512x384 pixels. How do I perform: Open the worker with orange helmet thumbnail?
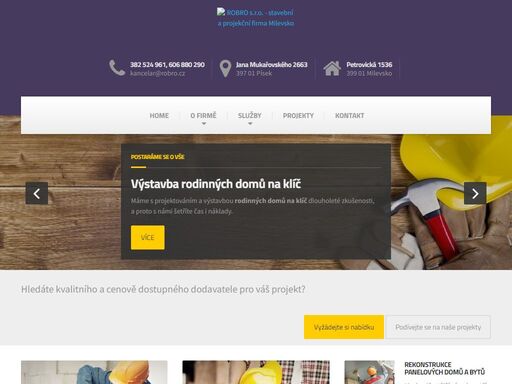click(94, 372)
